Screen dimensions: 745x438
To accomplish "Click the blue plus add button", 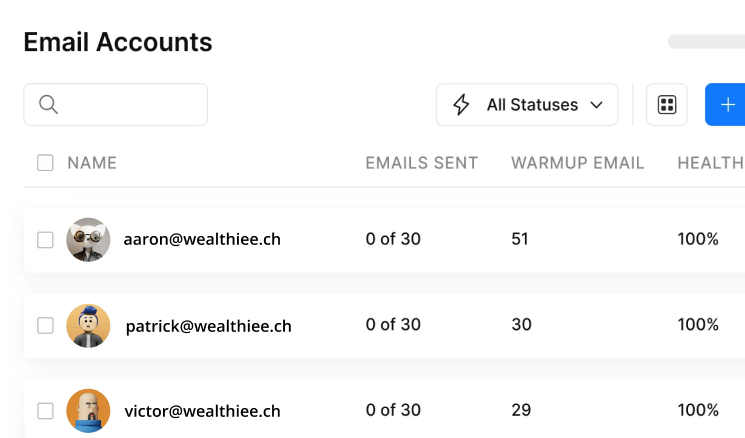I will (727, 105).
